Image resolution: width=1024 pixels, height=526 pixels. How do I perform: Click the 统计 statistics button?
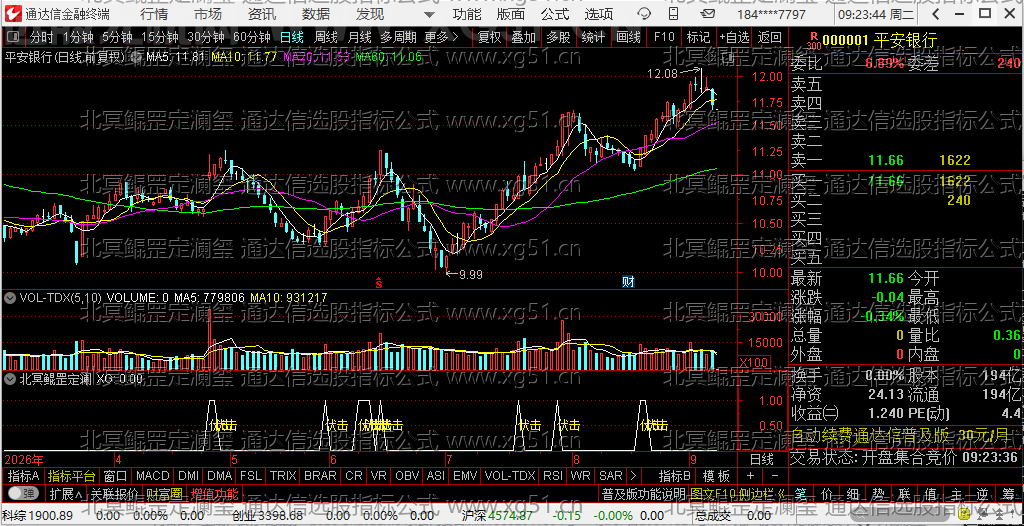click(593, 37)
